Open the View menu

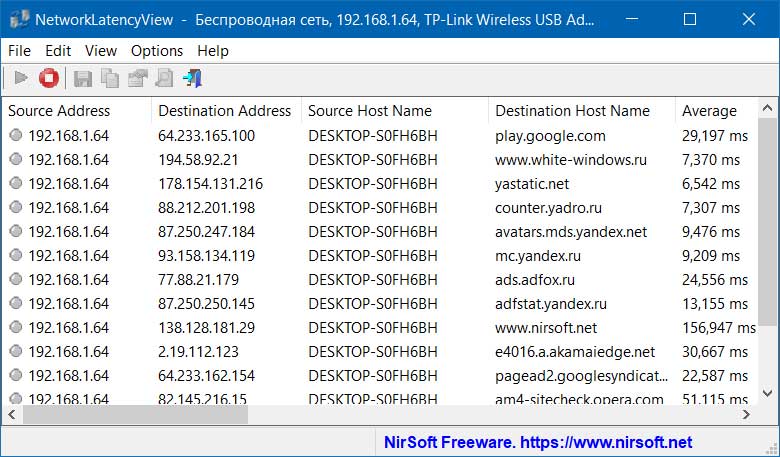100,51
